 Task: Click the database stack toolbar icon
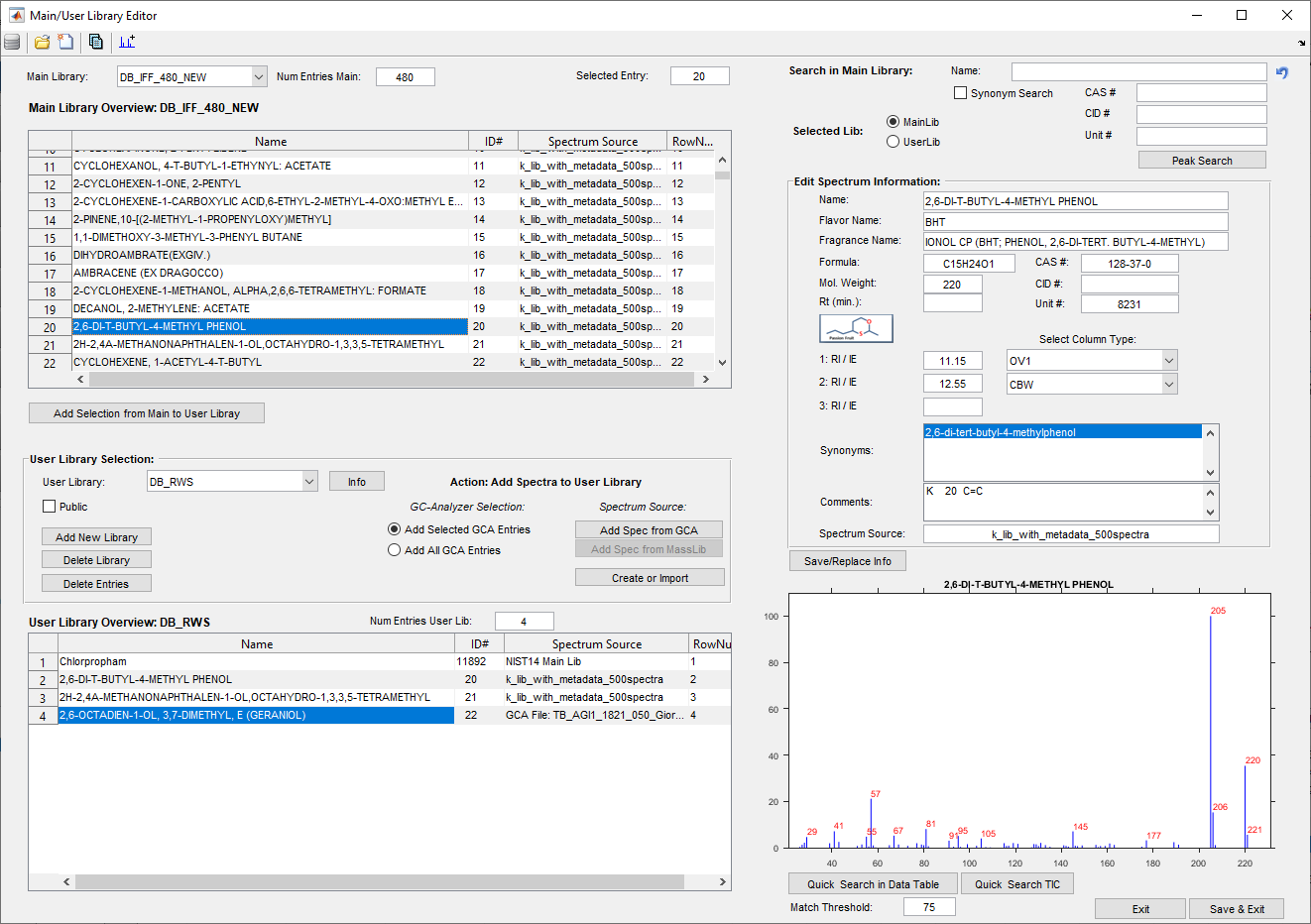click(x=12, y=42)
